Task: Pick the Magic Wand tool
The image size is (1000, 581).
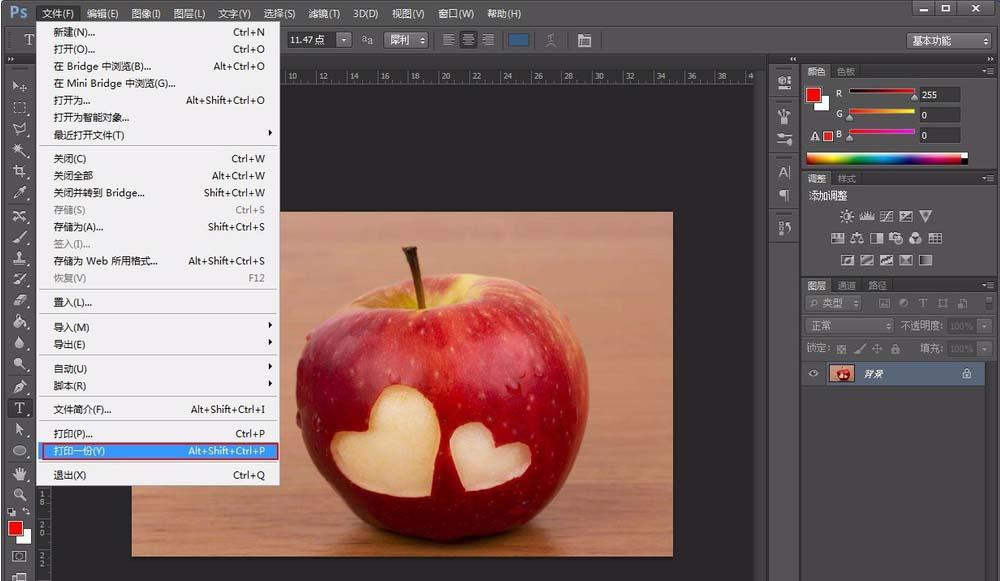Action: (x=19, y=150)
